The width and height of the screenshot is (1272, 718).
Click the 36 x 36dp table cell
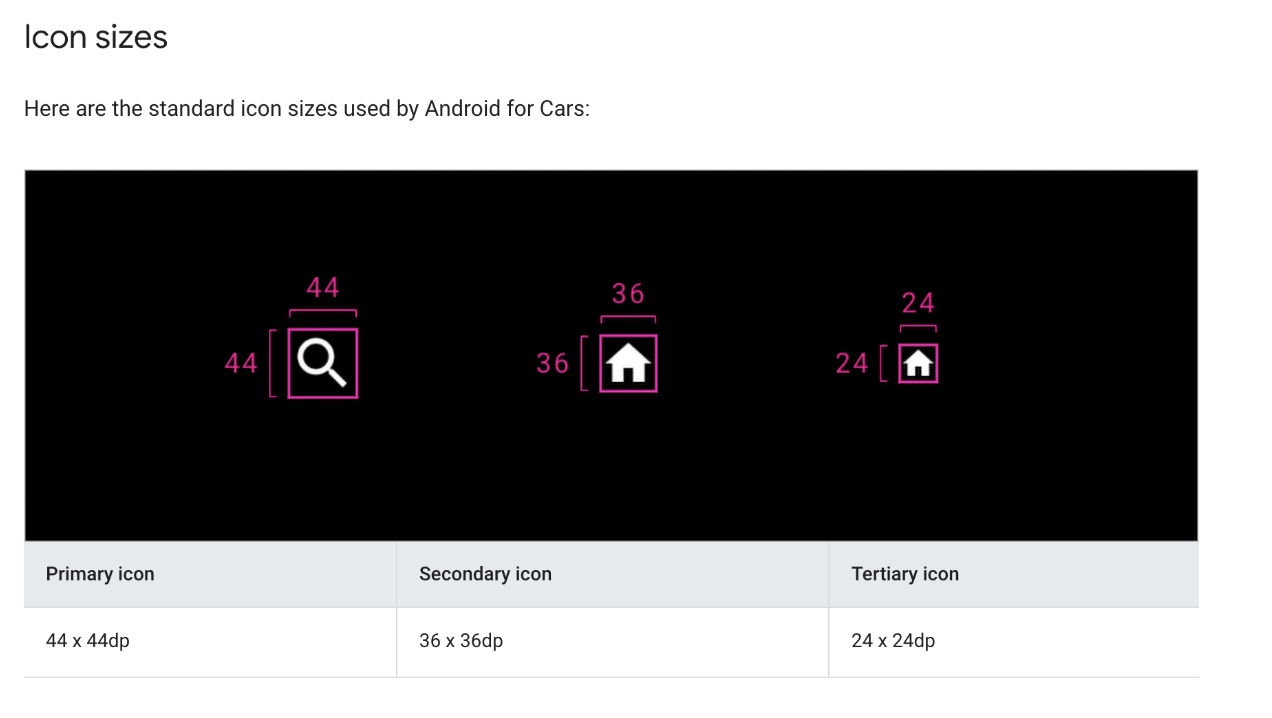click(x=612, y=642)
